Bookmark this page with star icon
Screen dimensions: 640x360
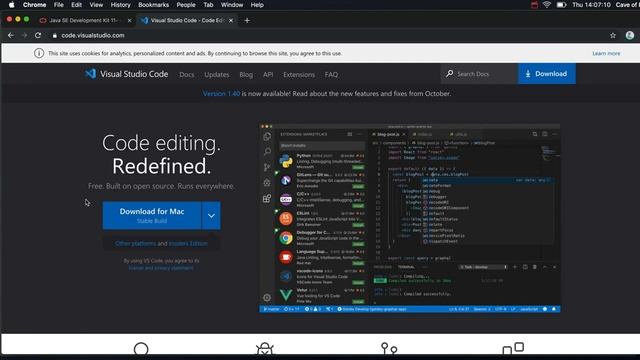click(613, 36)
